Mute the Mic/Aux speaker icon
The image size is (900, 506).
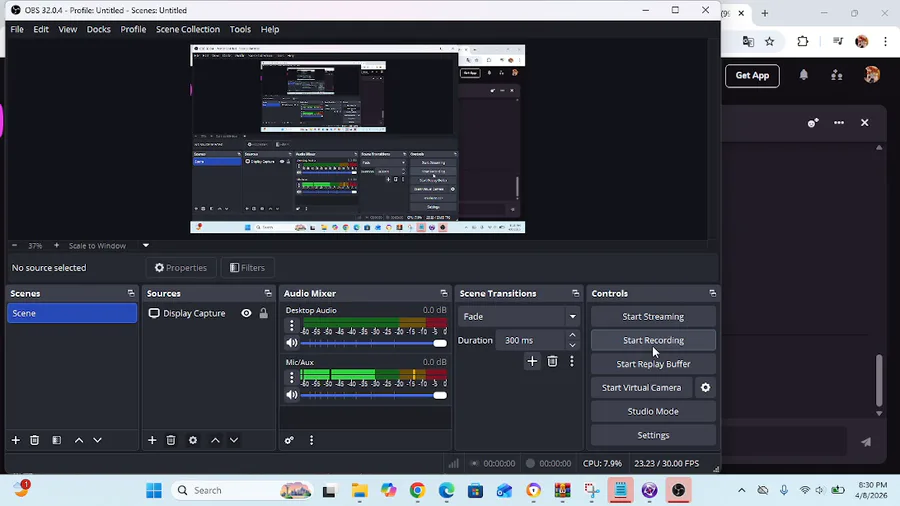(292, 395)
